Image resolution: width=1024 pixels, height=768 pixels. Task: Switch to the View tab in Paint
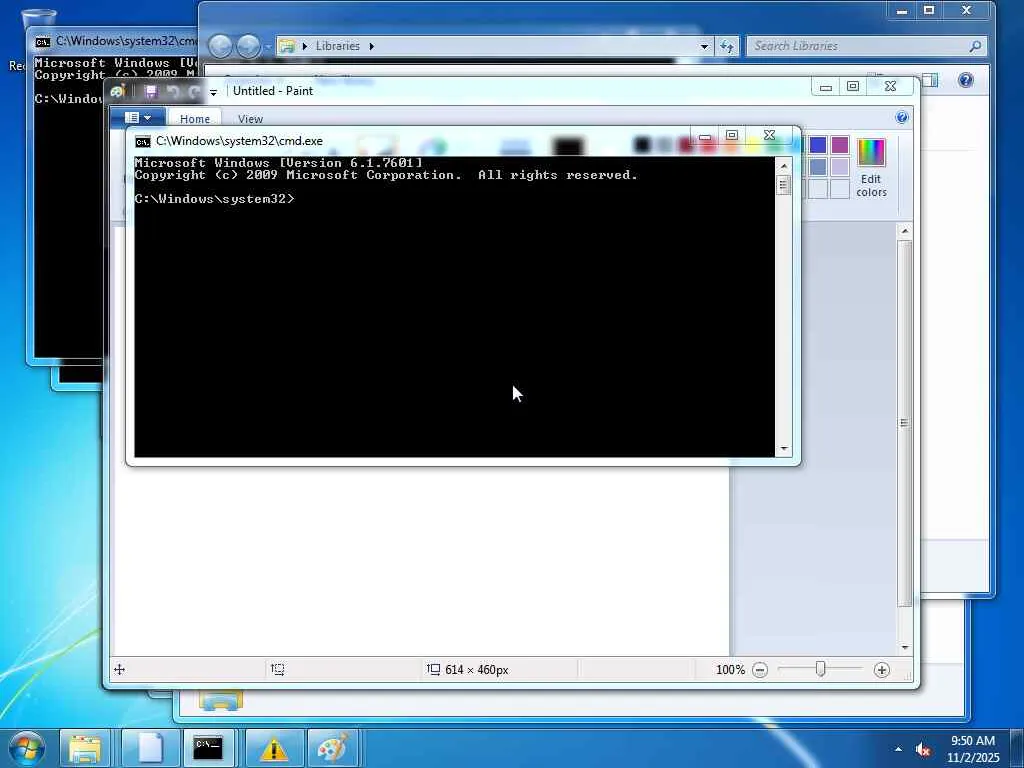point(250,119)
